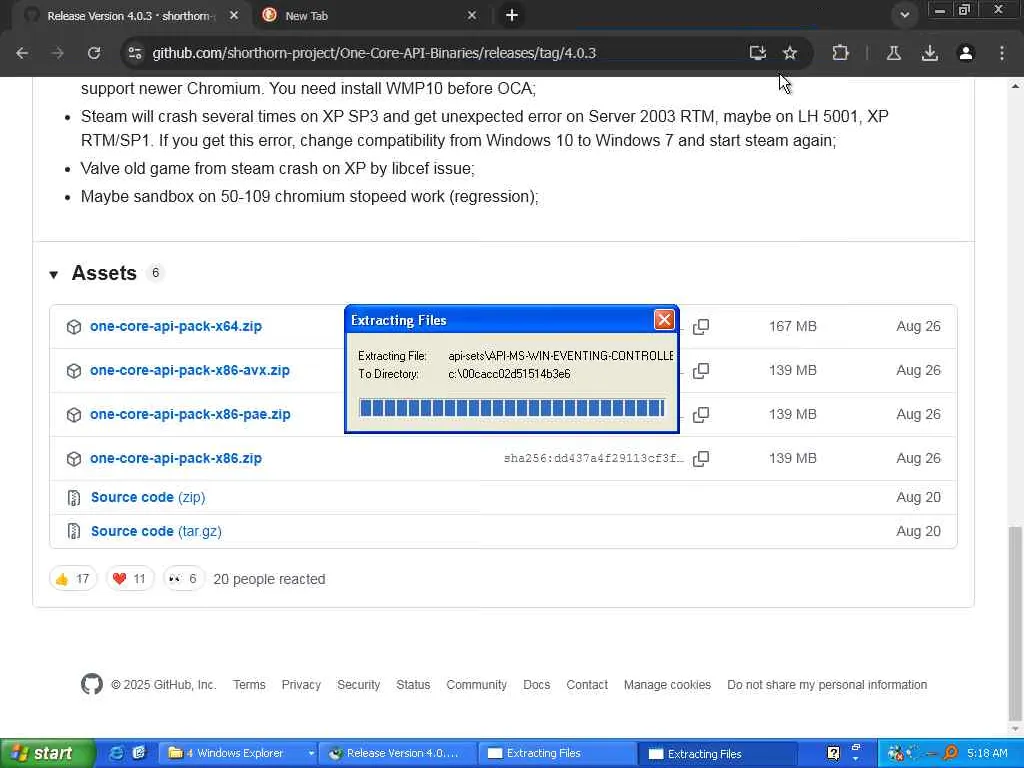Click the install app icon in address bar
The height and width of the screenshot is (768, 1024).
[x=758, y=53]
